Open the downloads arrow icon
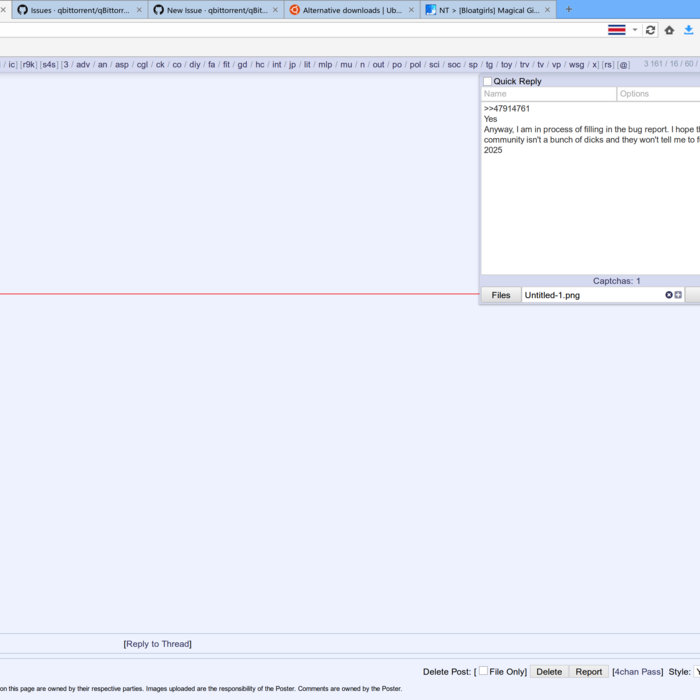 coord(689,30)
